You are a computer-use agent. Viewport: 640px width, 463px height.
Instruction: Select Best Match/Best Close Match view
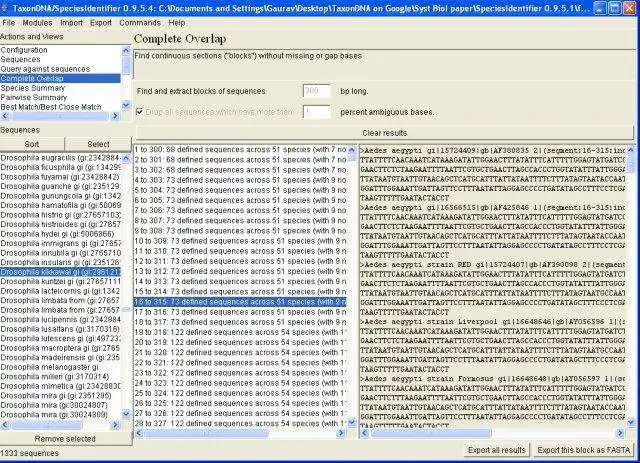(x=60, y=107)
